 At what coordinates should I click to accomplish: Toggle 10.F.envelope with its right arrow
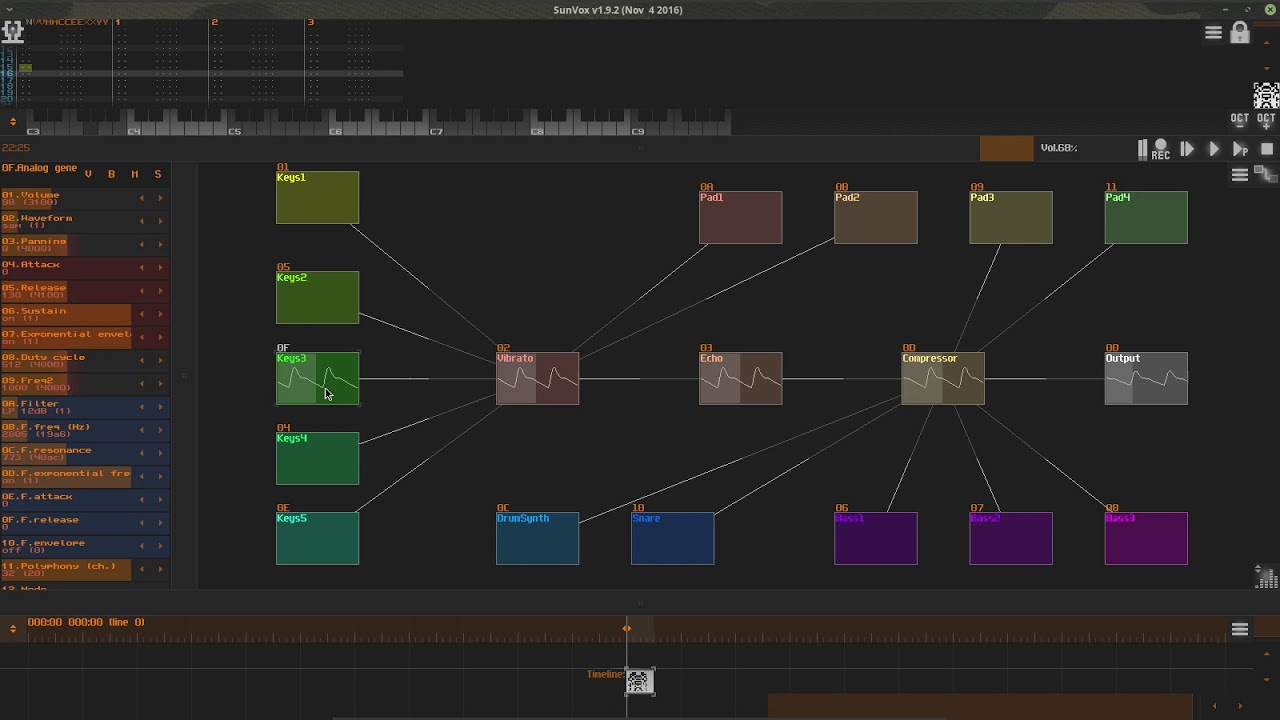pyautogui.click(x=160, y=546)
